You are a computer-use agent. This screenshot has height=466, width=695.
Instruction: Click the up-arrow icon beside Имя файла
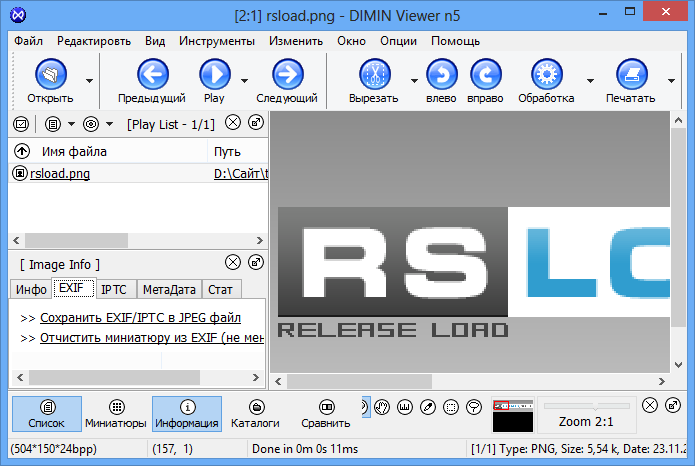pos(22,151)
